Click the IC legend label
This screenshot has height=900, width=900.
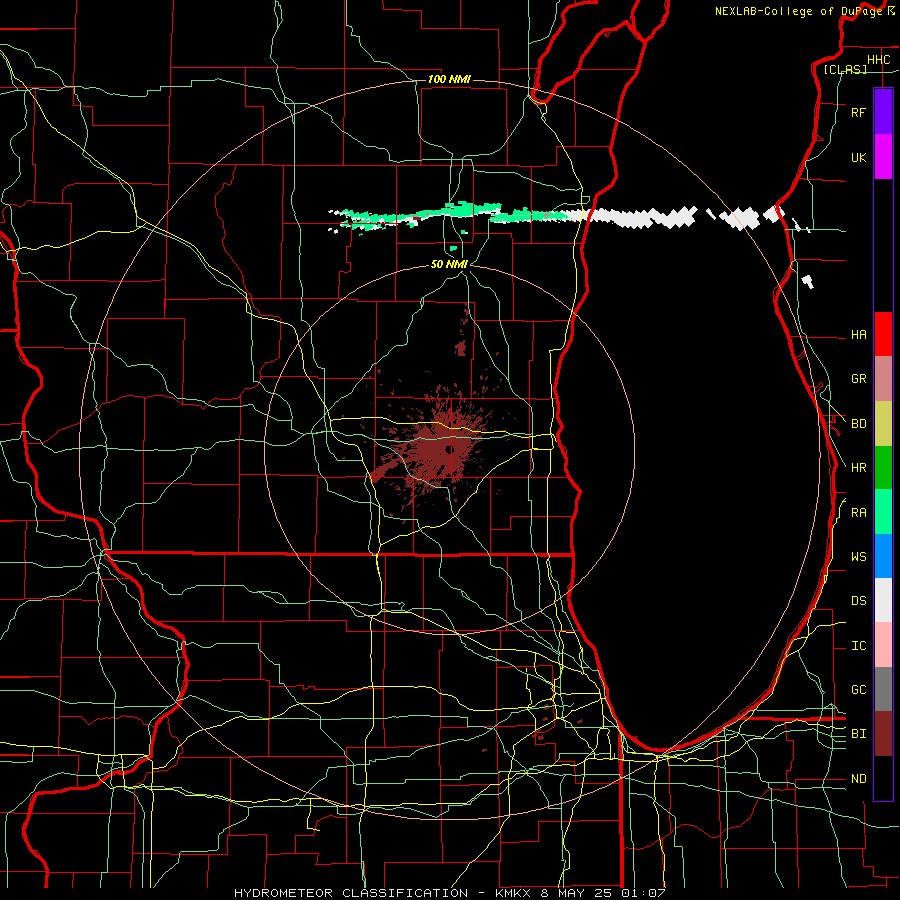pos(858,646)
